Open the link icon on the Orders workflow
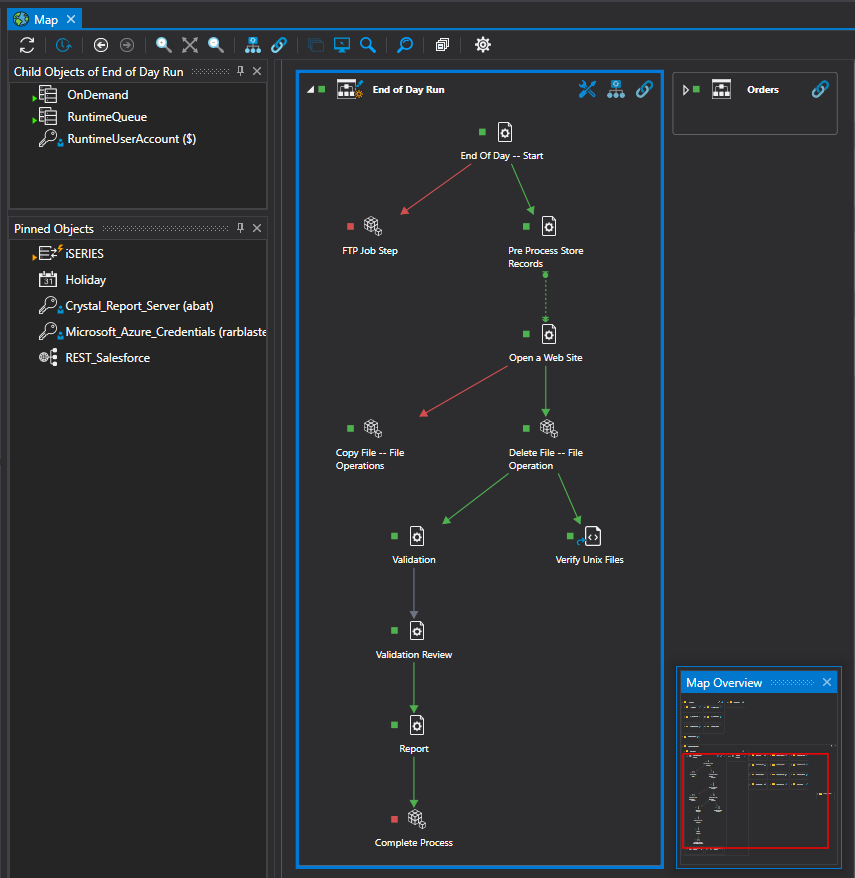This screenshot has height=878, width=855. click(x=820, y=89)
